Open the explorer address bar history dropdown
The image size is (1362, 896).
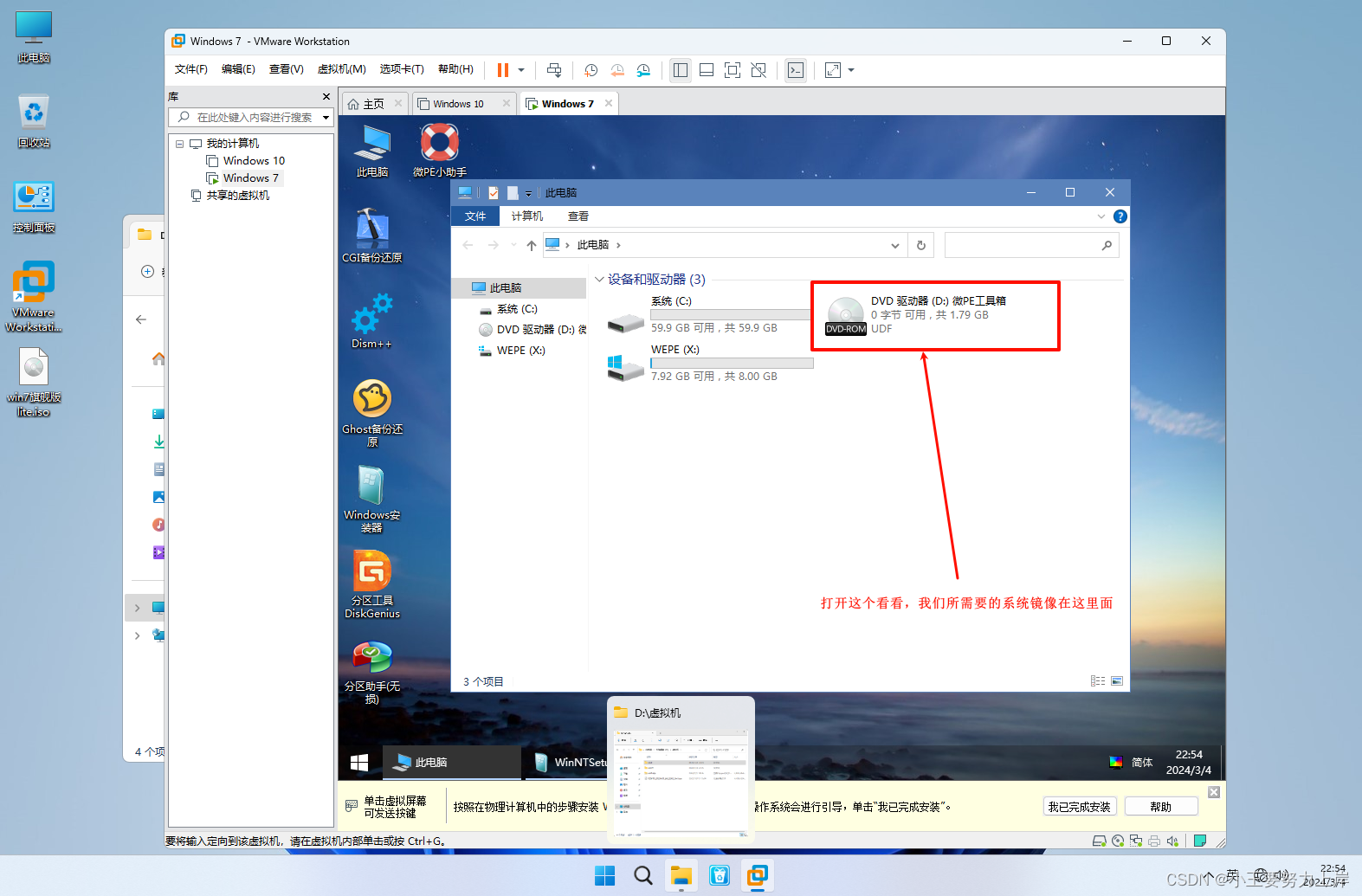[x=895, y=245]
